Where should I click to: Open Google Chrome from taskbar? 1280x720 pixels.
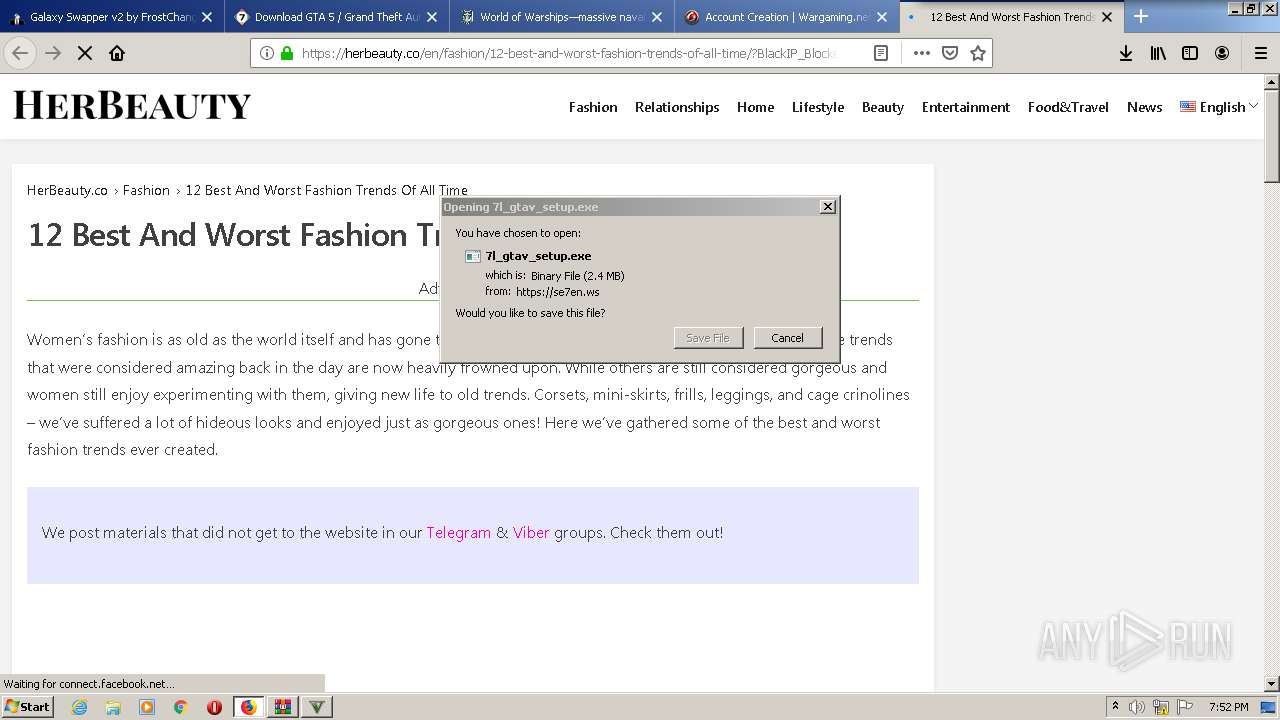[180, 707]
